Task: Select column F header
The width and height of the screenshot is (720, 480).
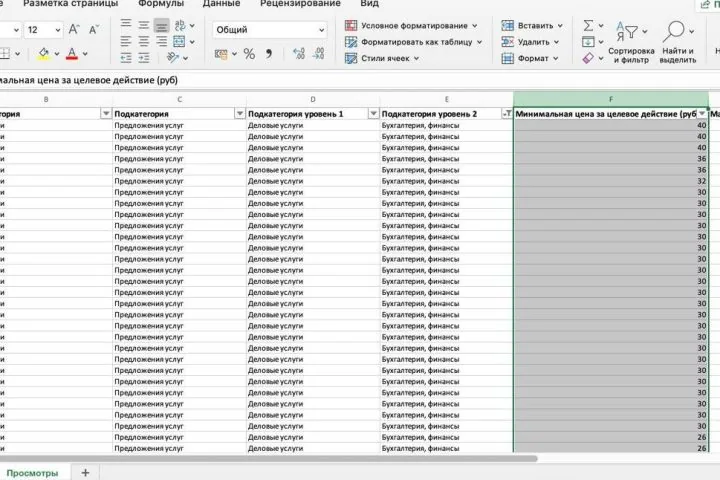Action: (611, 99)
